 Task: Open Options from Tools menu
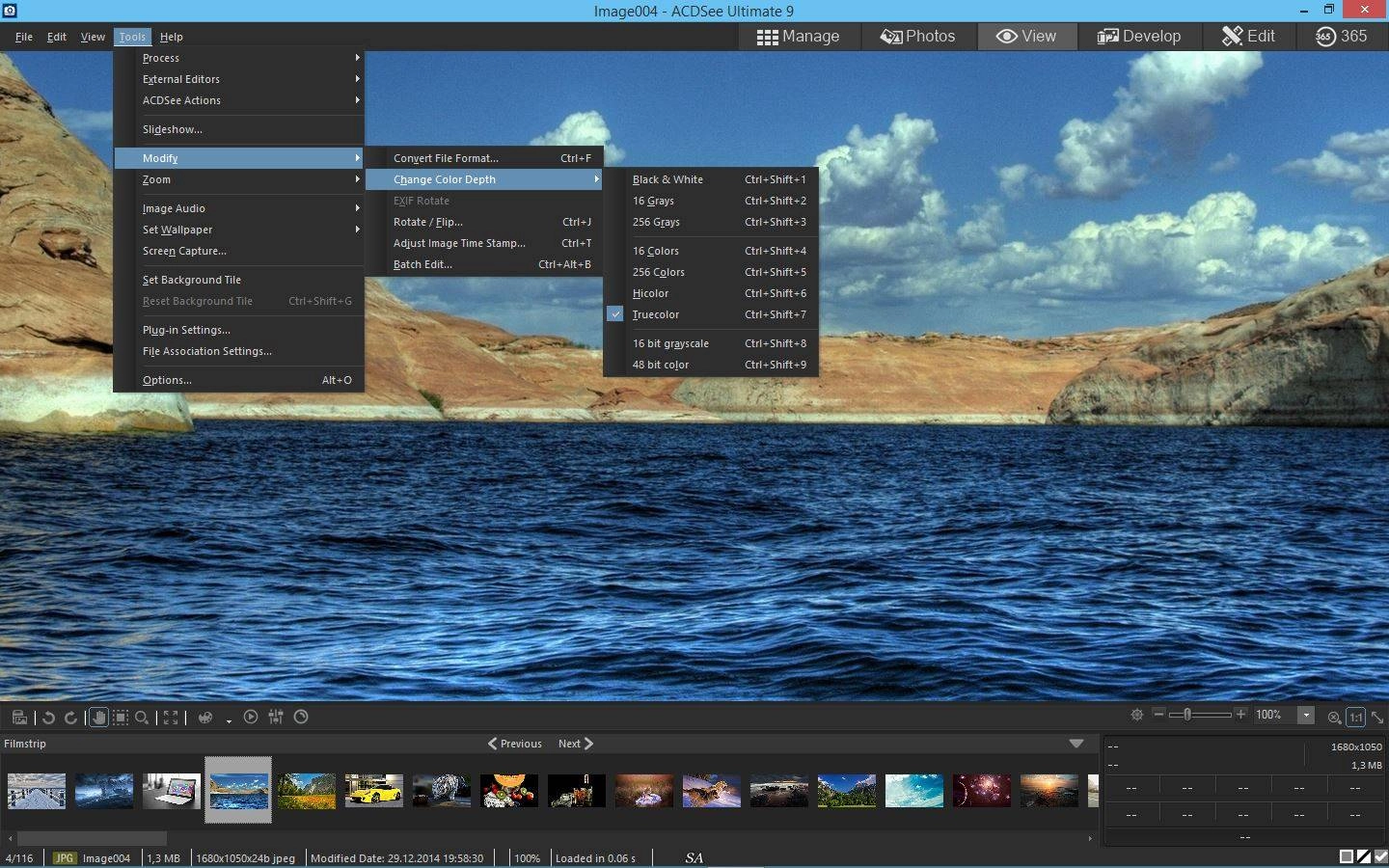click(x=238, y=380)
